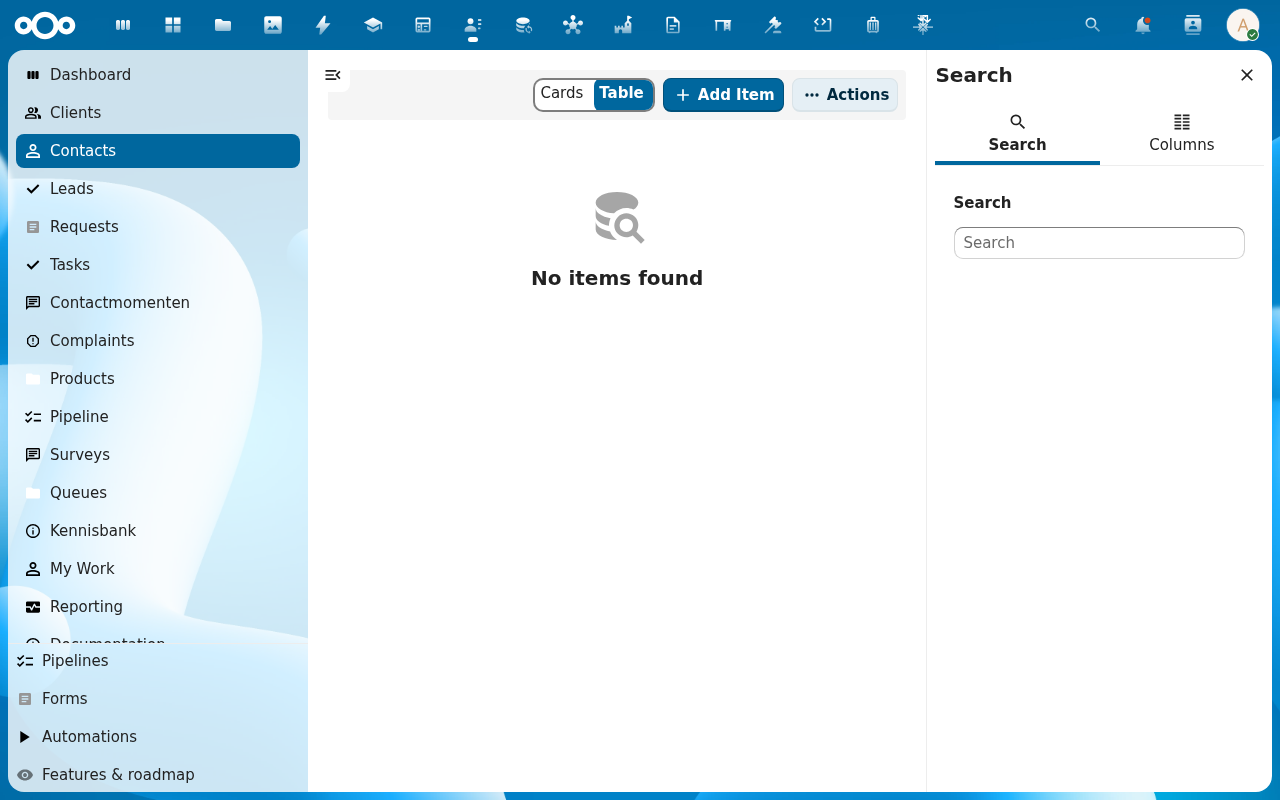Open Products in navigation
The height and width of the screenshot is (800, 1280).
pyautogui.click(x=158, y=379)
